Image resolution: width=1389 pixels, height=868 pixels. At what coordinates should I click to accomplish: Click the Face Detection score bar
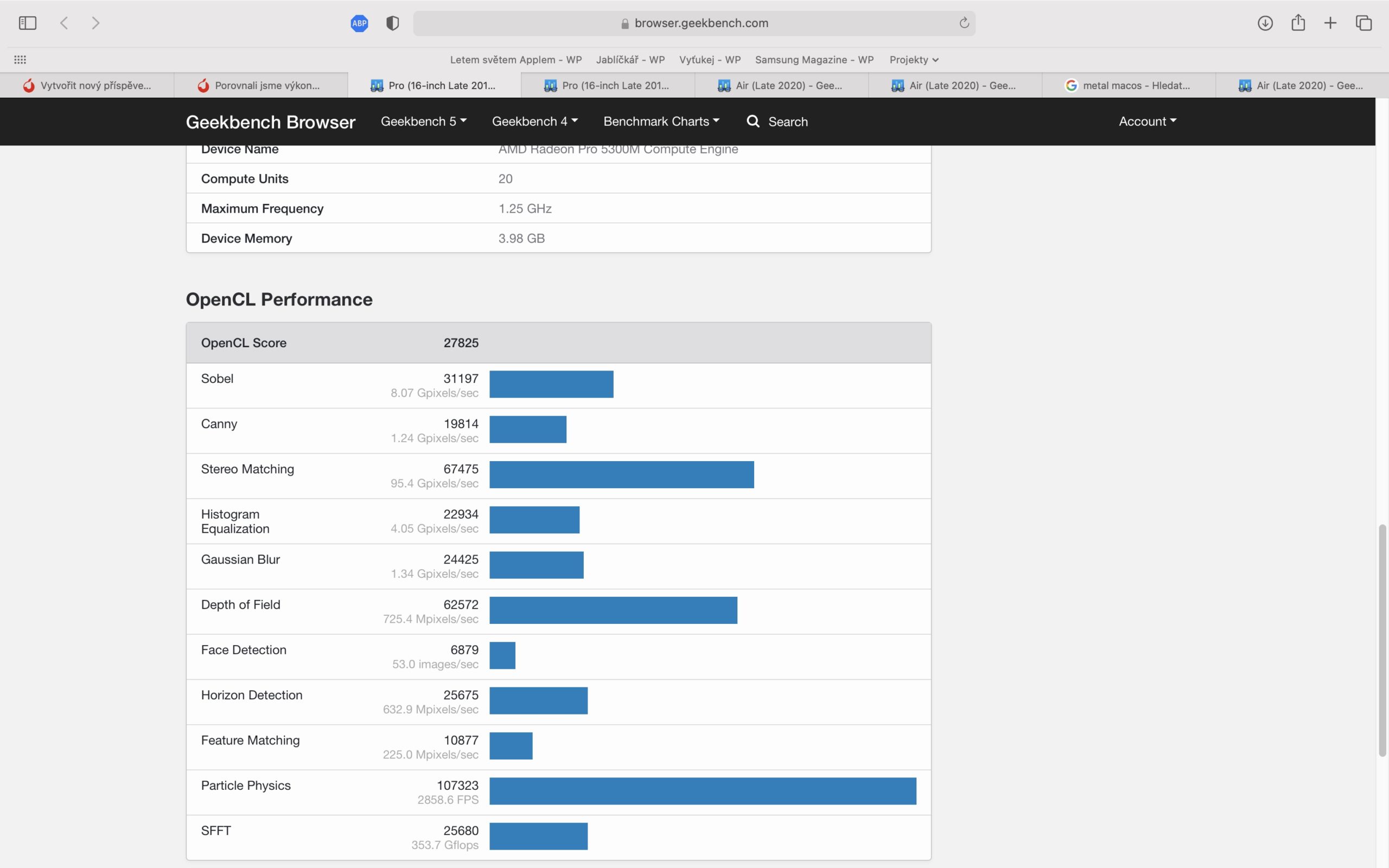(502, 655)
